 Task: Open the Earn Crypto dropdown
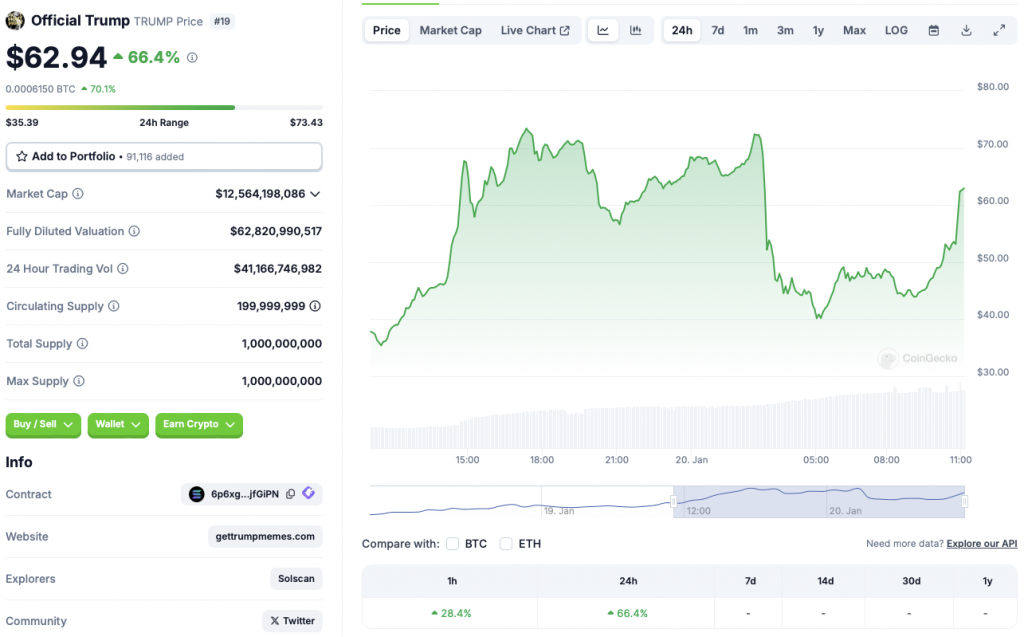(199, 424)
